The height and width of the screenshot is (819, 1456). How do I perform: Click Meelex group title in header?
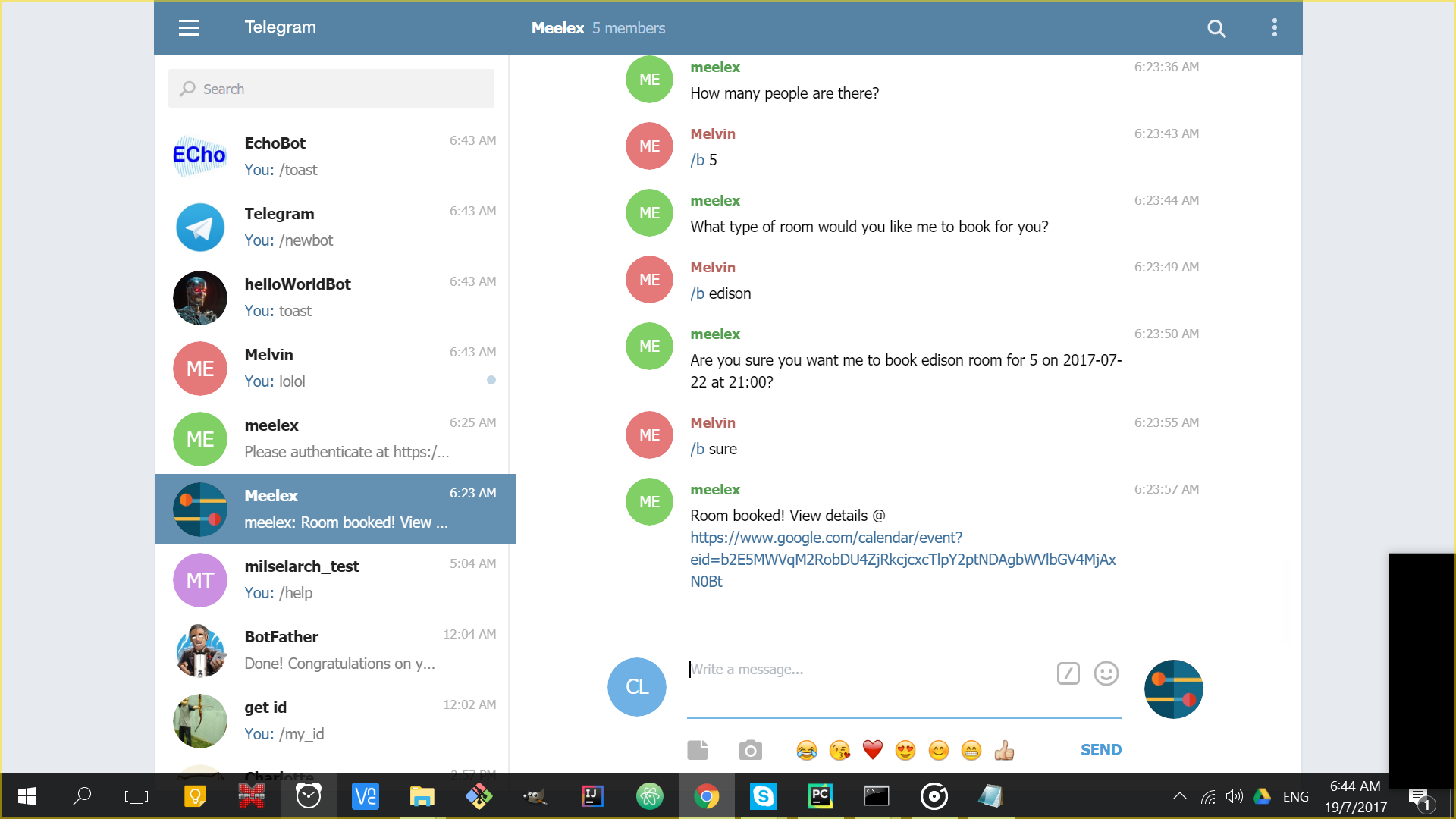point(557,28)
